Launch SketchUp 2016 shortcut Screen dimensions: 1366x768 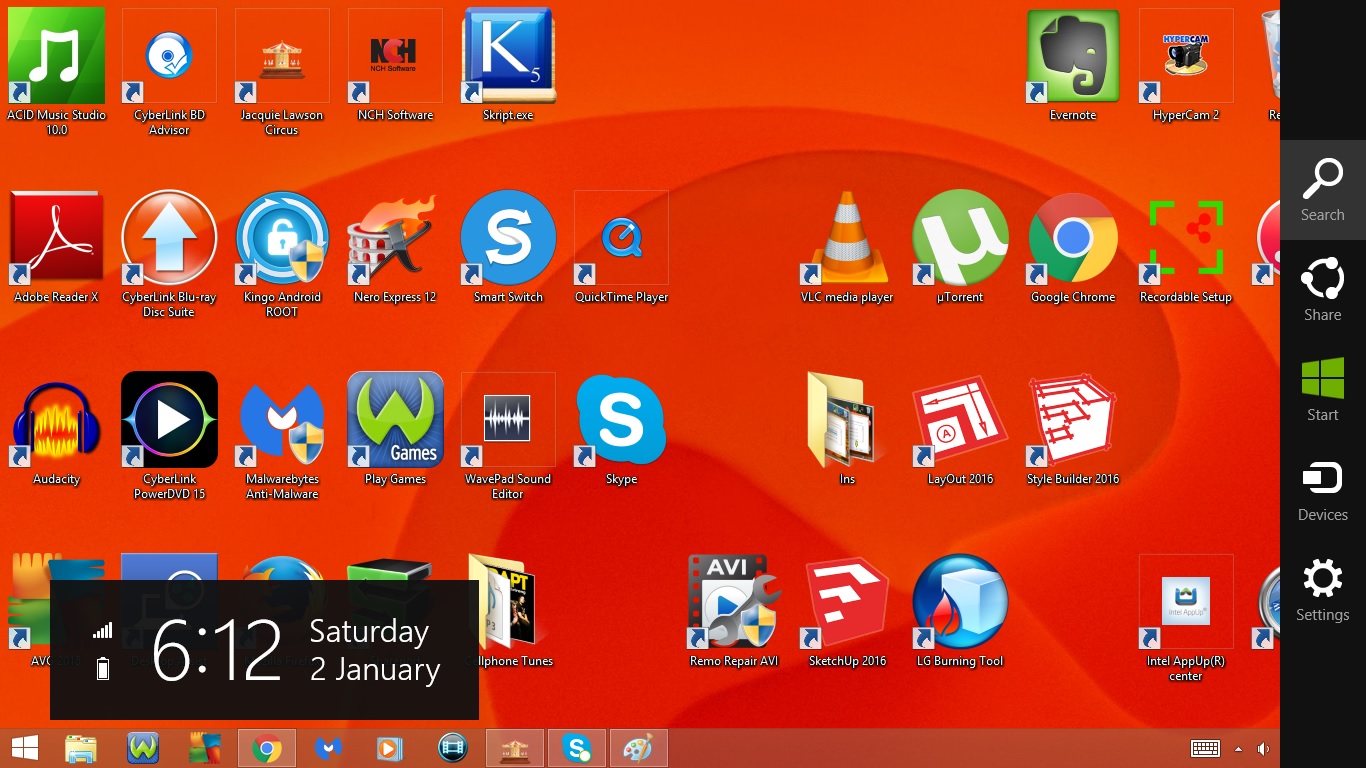point(847,612)
